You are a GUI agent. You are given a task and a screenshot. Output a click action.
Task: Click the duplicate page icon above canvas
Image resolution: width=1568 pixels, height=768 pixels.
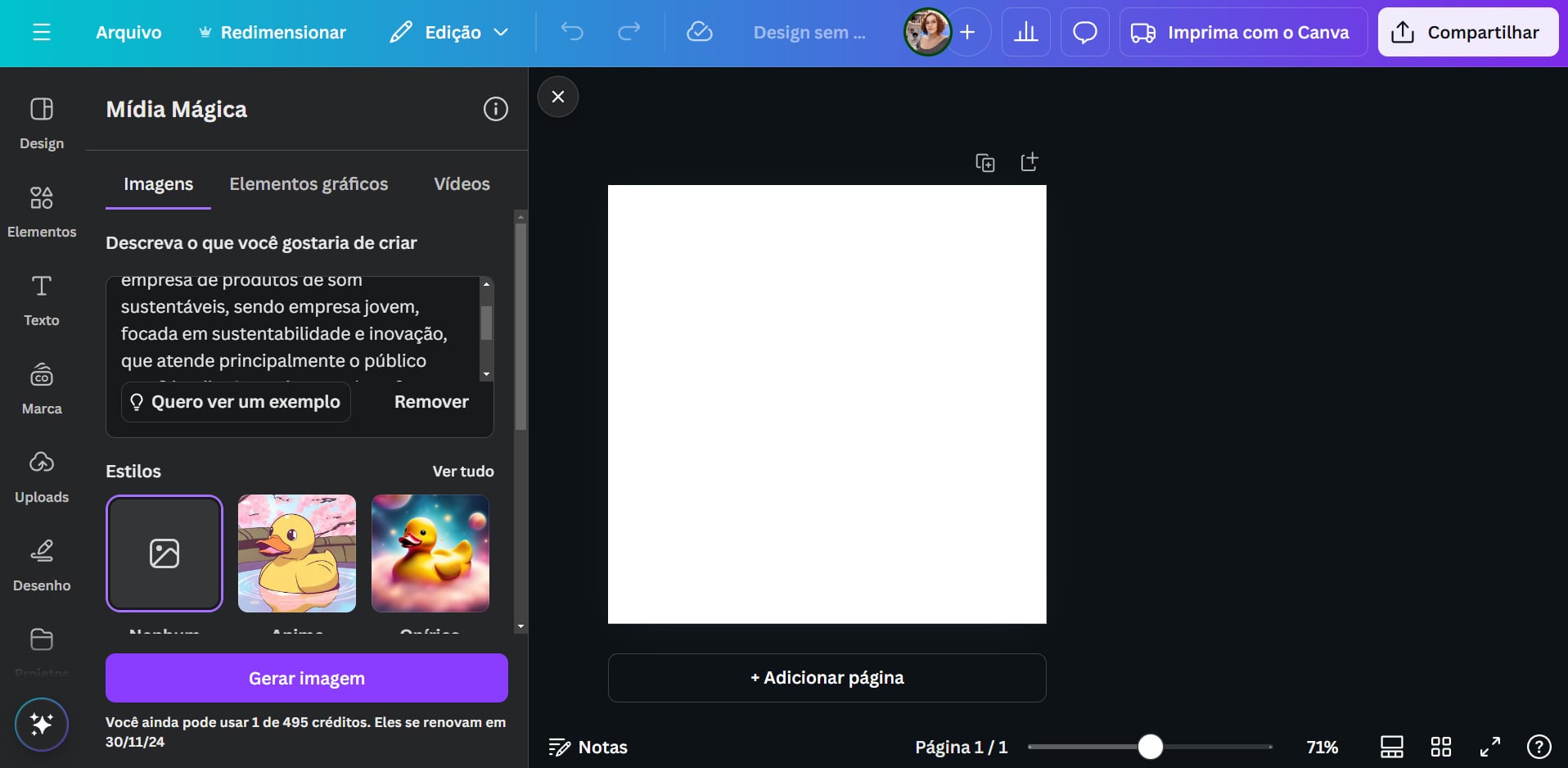coord(985,162)
